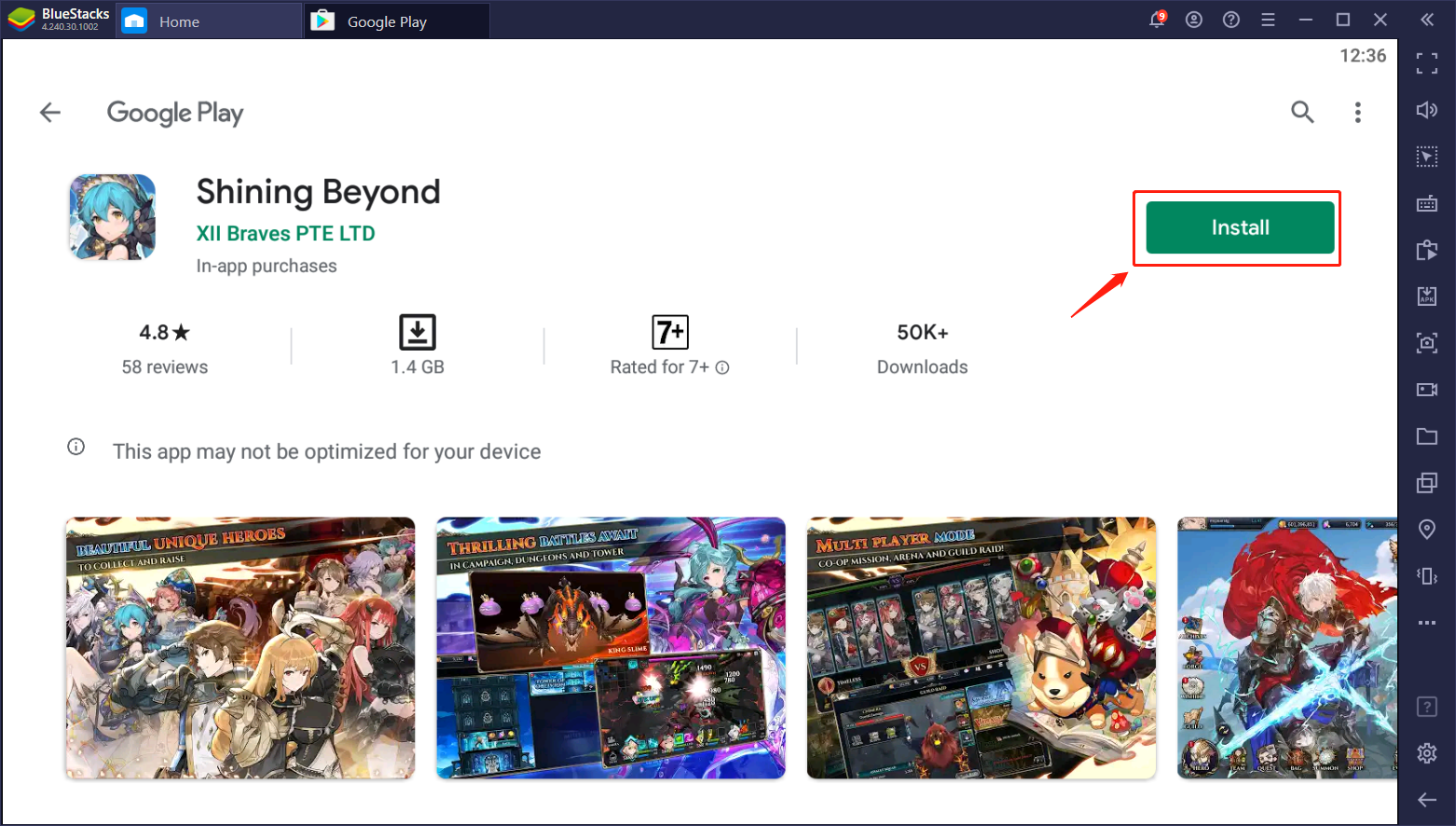
Task: Switch to the Home tab
Action: [209, 21]
